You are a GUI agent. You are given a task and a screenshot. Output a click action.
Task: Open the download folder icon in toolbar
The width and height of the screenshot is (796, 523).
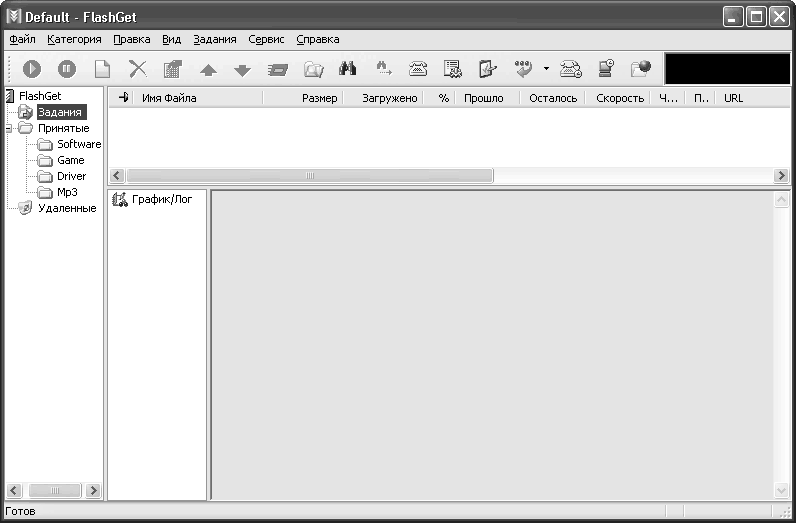pos(313,69)
